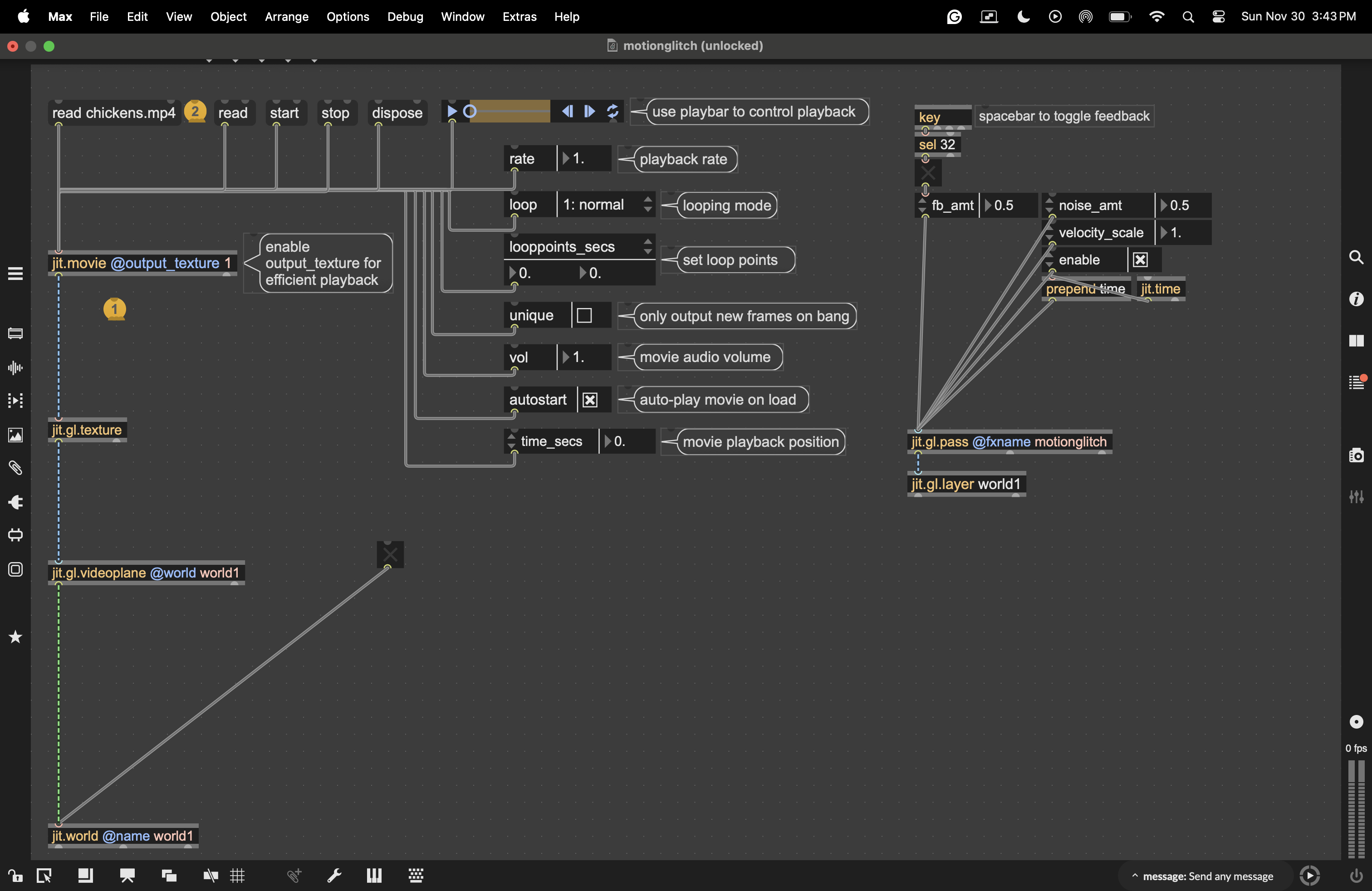Open the presentation mode icon in bottom toolbar
Viewport: 1372px width, 891px height.
(x=127, y=876)
